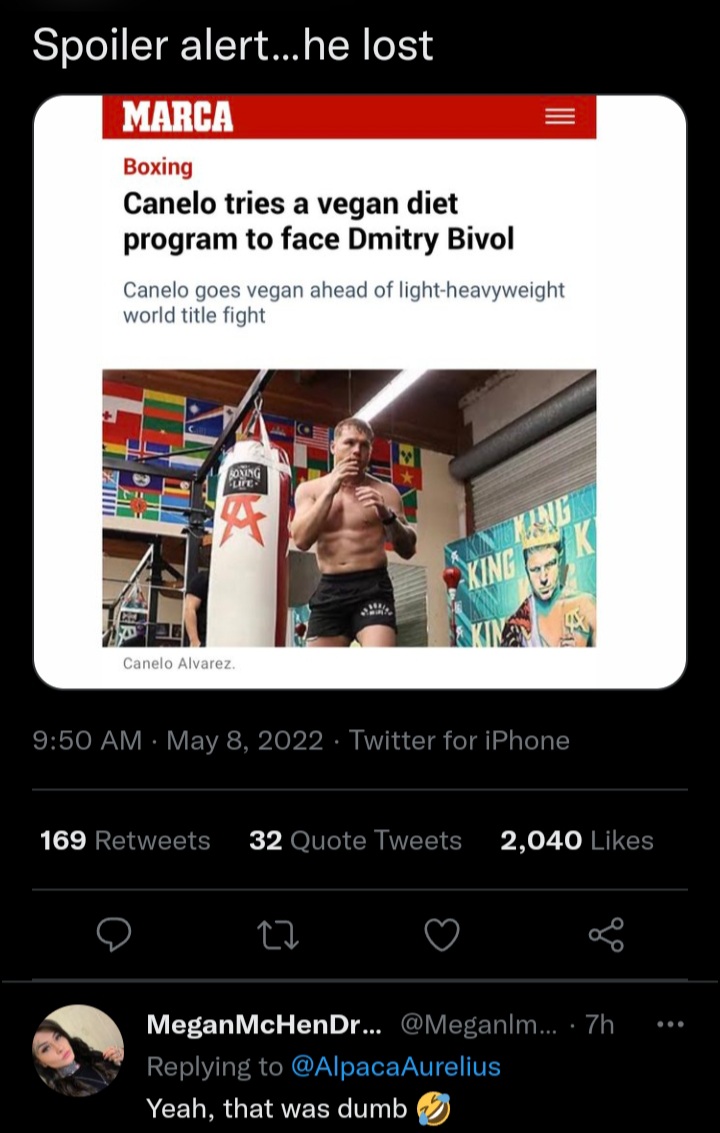View the 2,040 Likes list

click(576, 840)
